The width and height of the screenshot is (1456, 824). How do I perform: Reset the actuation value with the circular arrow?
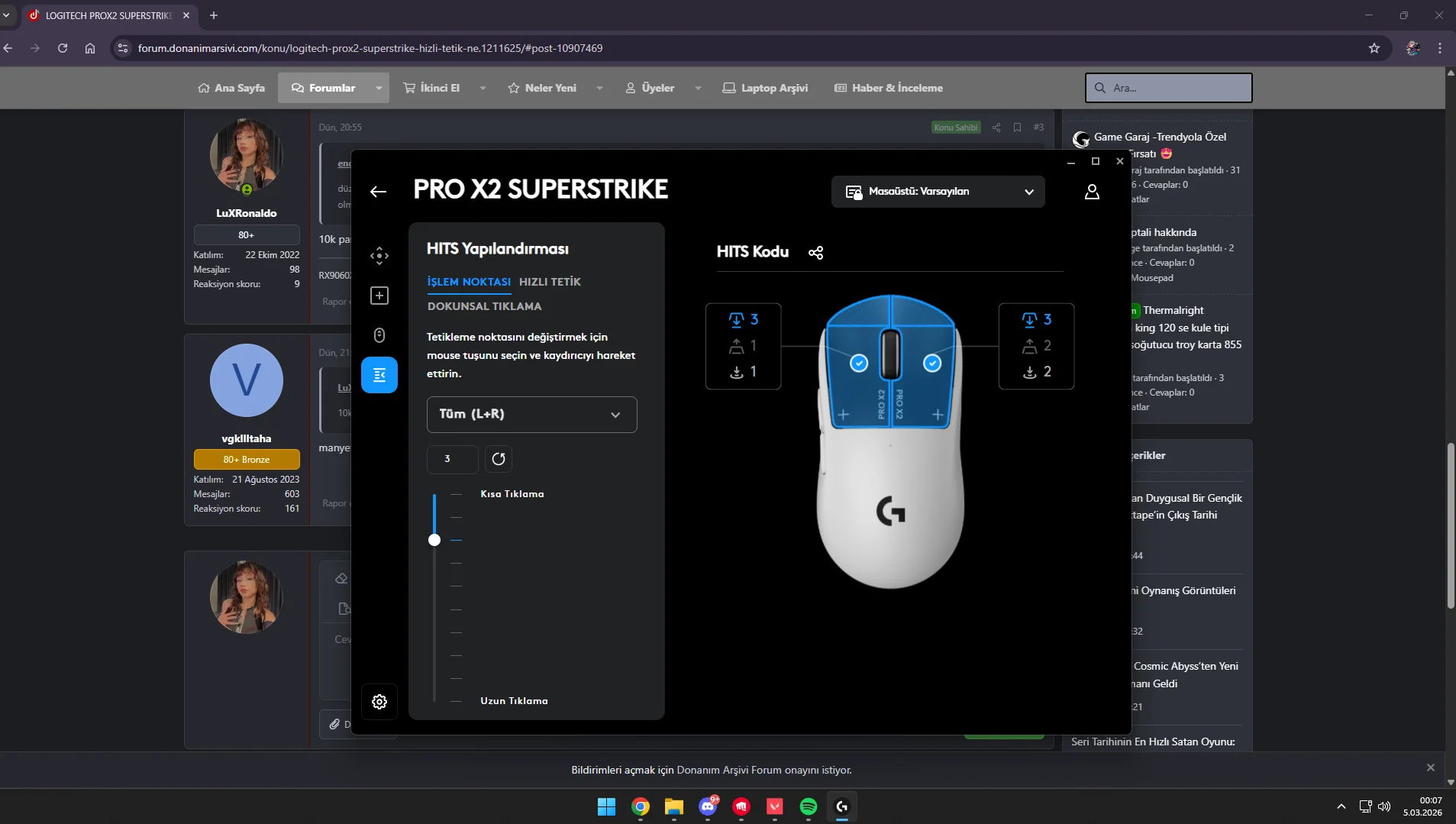coord(499,459)
